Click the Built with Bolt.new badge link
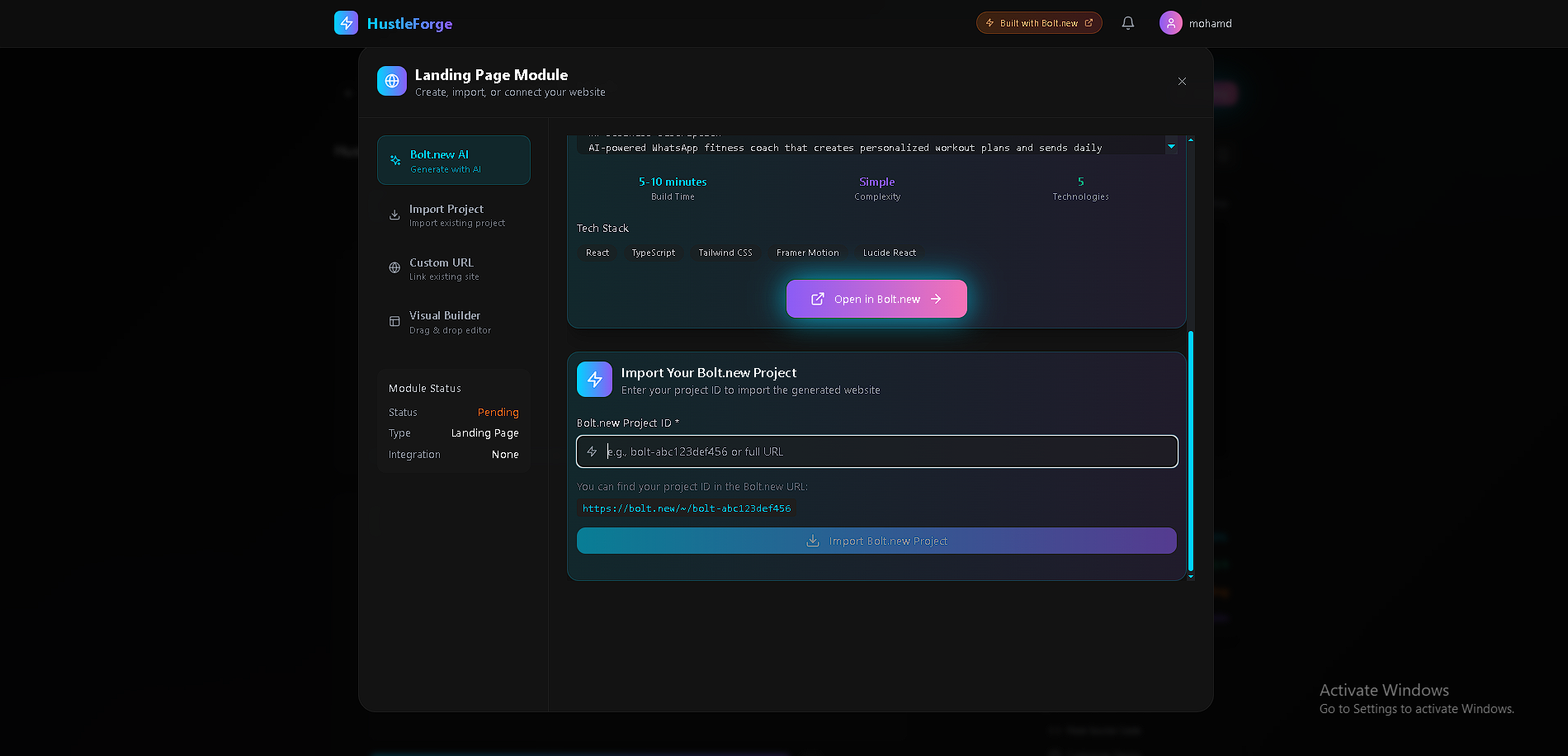 click(x=1039, y=23)
